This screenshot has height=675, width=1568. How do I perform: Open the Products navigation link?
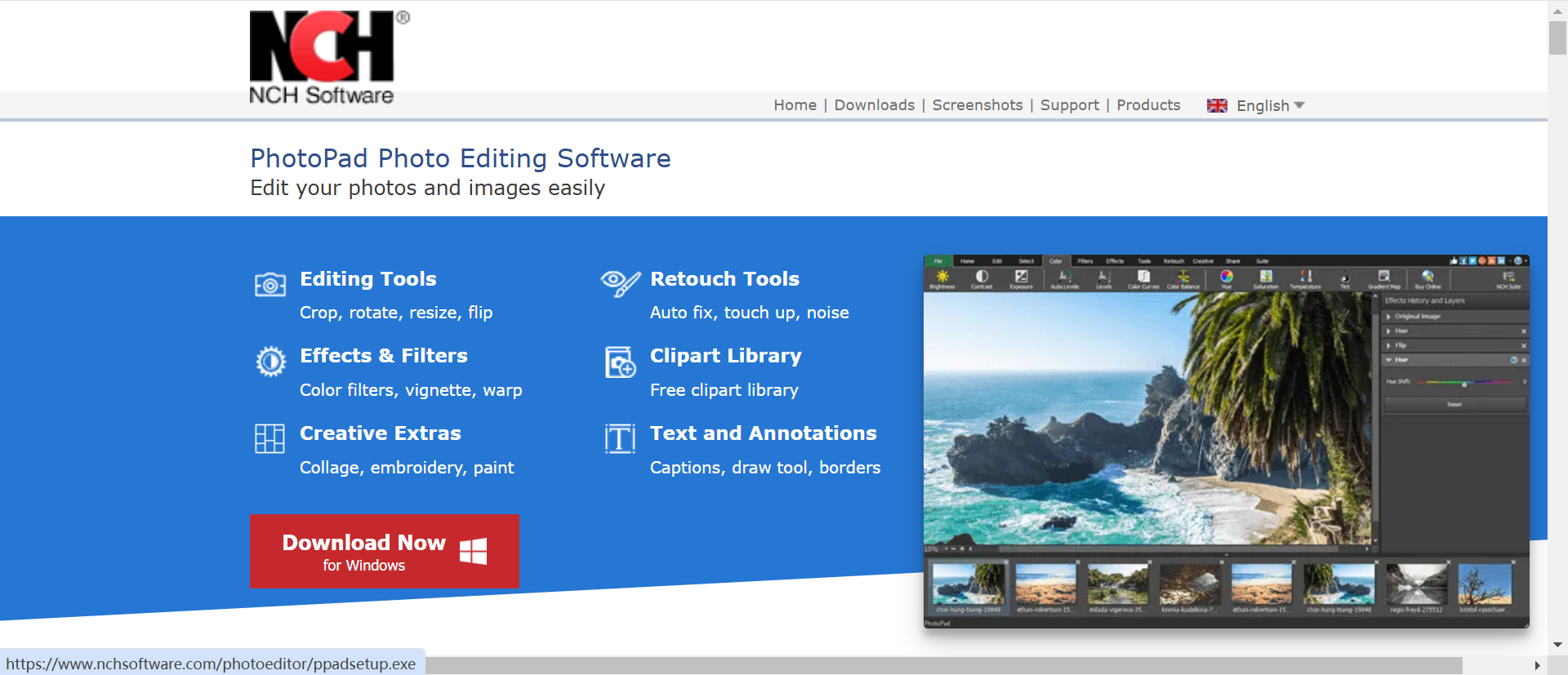(1148, 104)
